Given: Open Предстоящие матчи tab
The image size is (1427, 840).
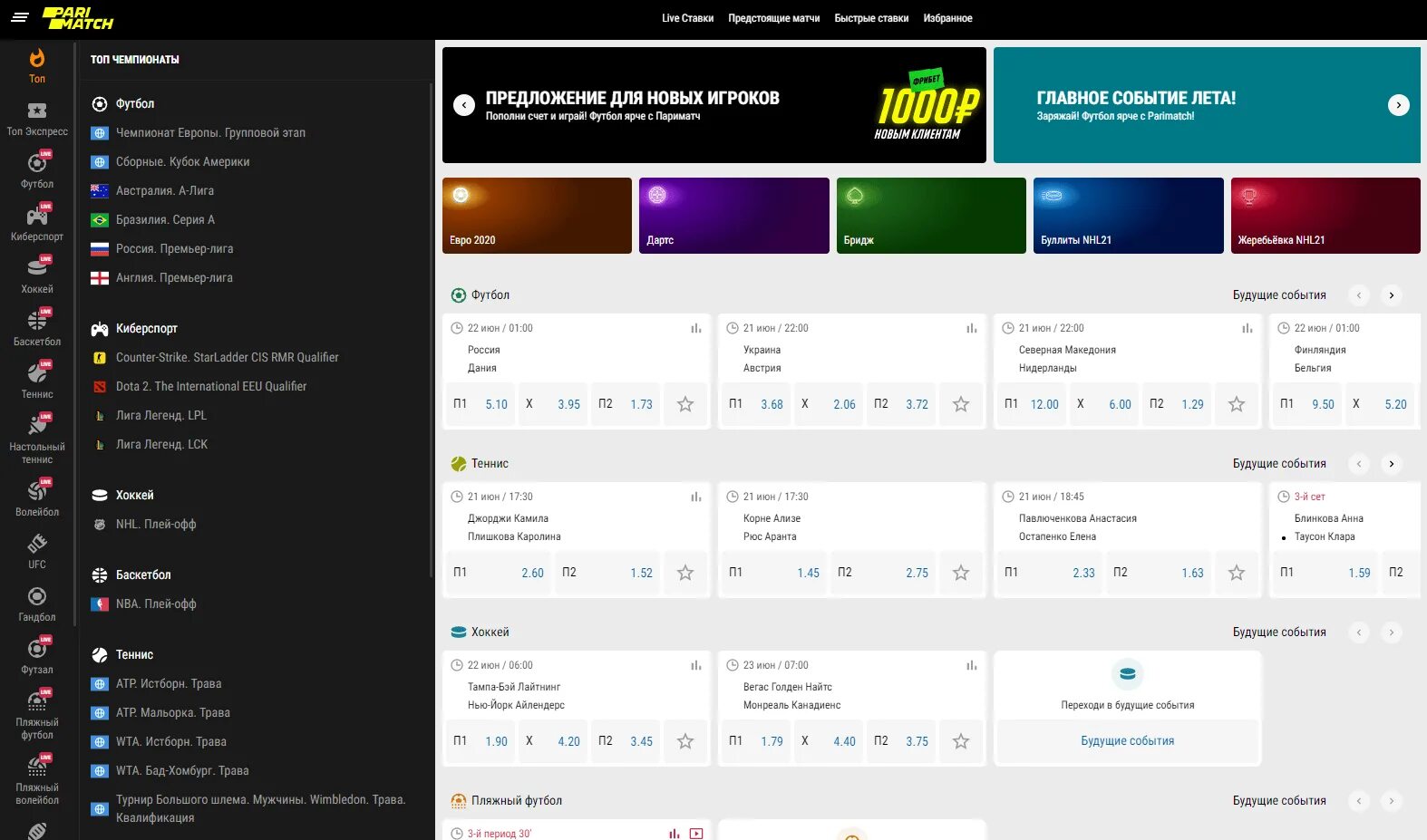Looking at the screenshot, I should tap(774, 18).
